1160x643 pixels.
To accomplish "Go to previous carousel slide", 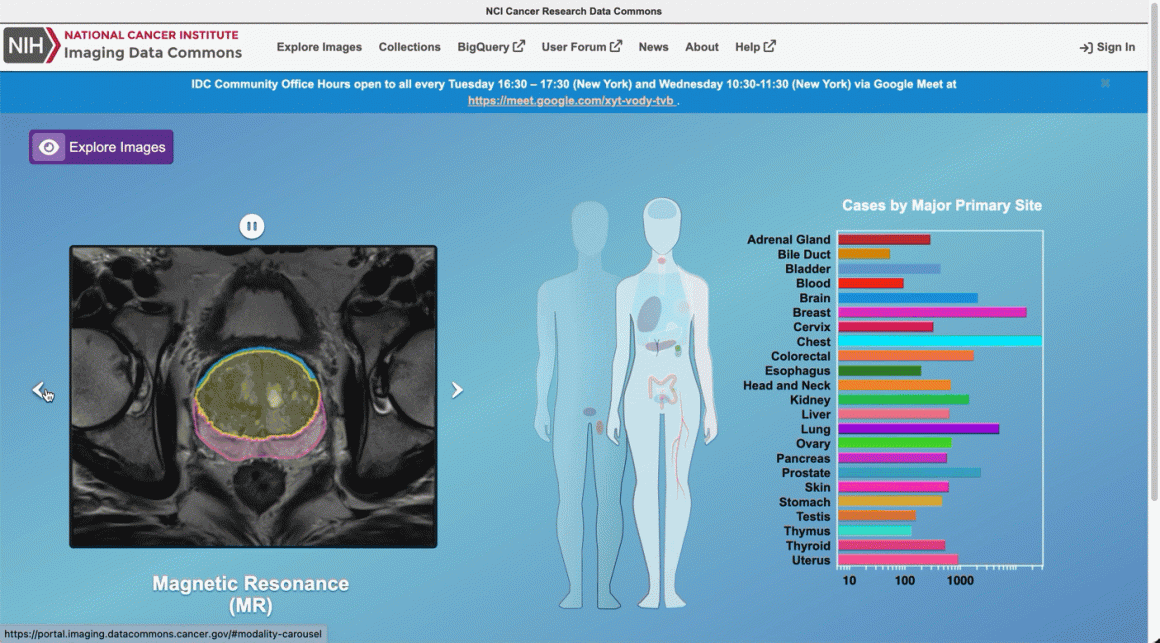I will click(38, 390).
